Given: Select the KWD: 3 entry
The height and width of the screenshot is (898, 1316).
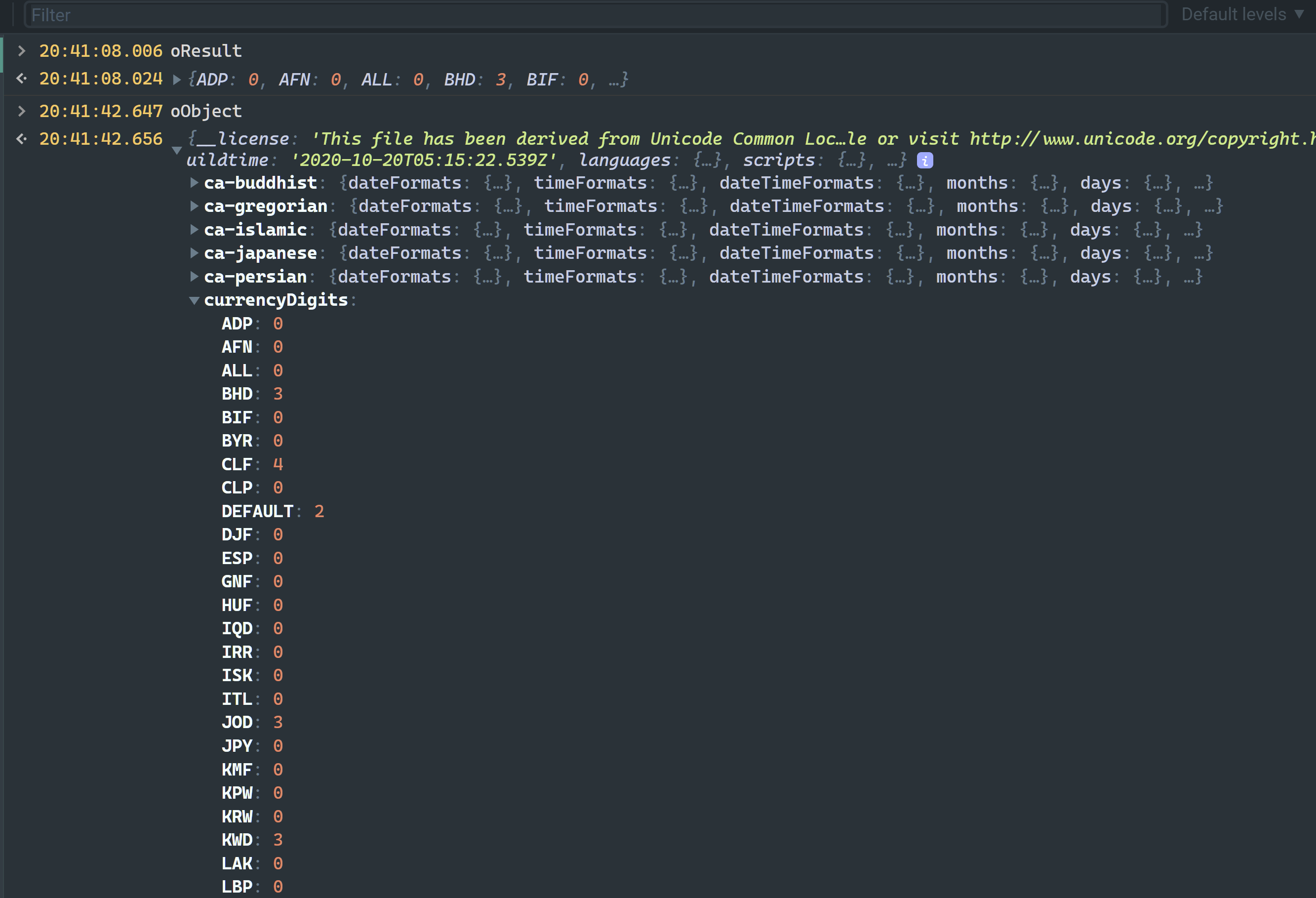Looking at the screenshot, I should (x=252, y=840).
